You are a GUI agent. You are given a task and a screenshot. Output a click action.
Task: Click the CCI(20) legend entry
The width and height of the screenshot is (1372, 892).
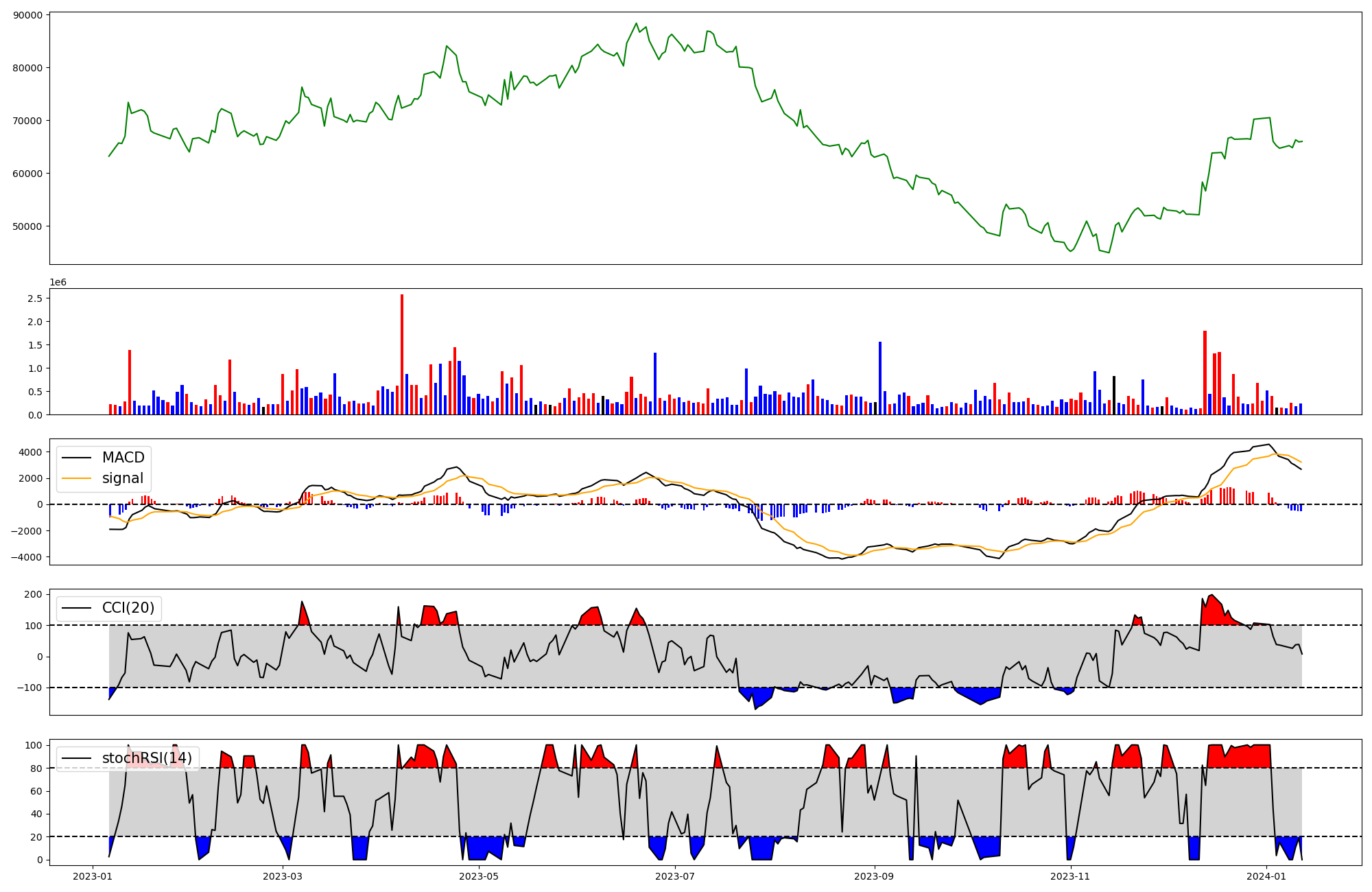pos(128,608)
